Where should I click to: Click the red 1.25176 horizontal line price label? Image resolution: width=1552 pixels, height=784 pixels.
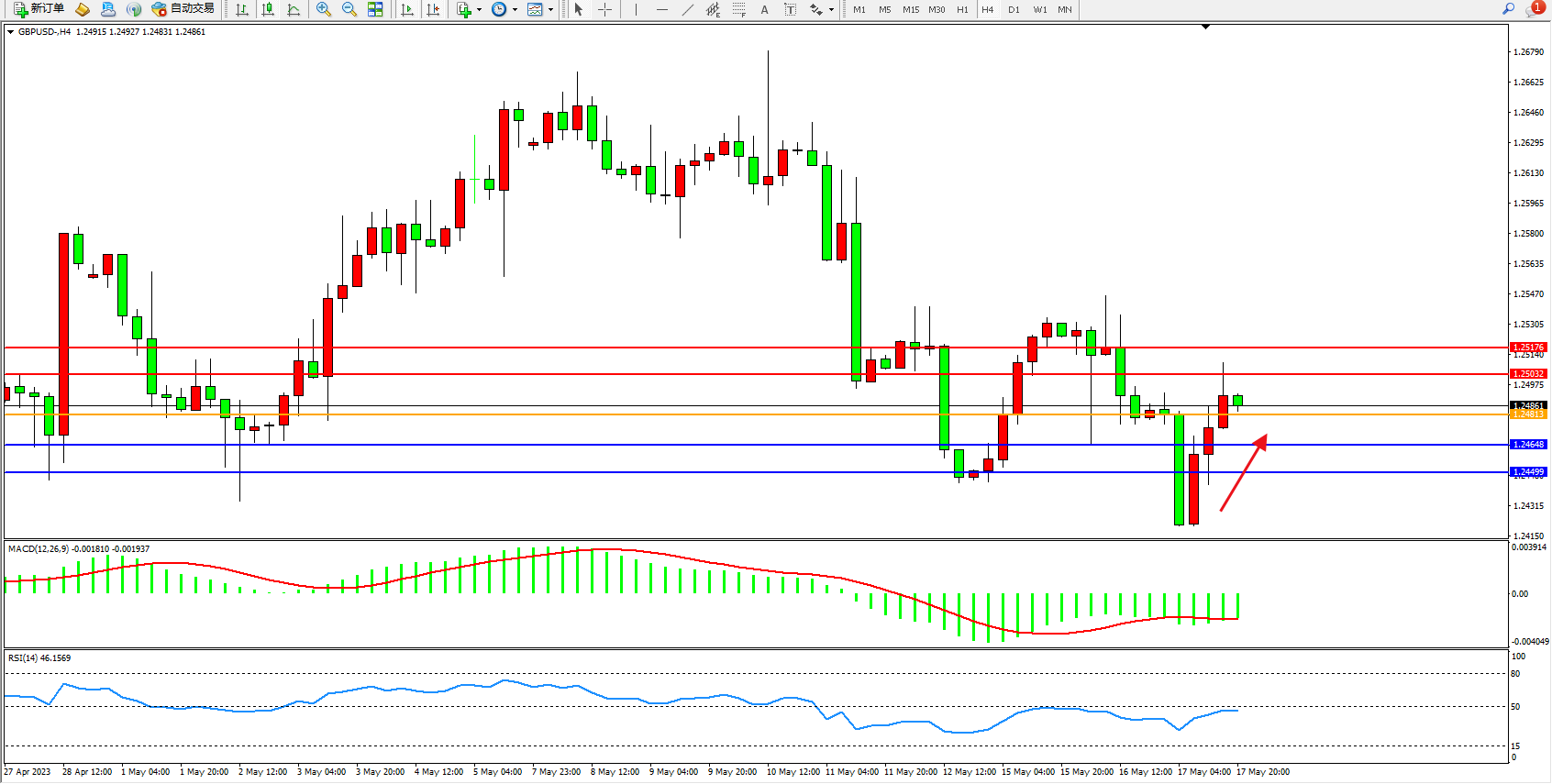click(x=1528, y=348)
